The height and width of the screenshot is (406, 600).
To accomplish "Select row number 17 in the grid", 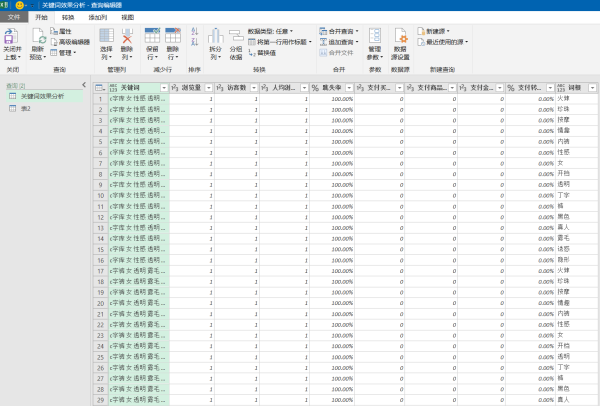I will click(x=101, y=271).
